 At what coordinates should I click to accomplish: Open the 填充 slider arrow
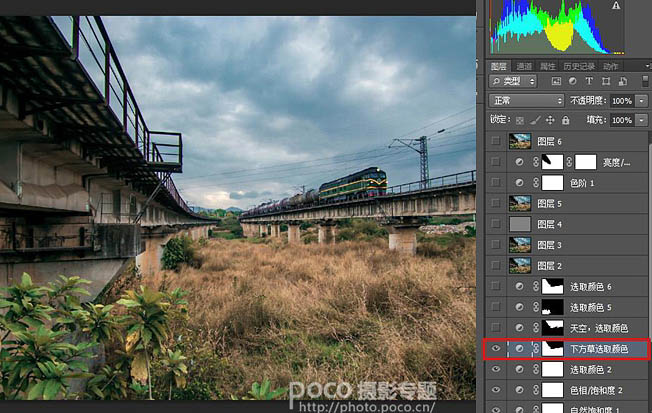(x=642, y=120)
